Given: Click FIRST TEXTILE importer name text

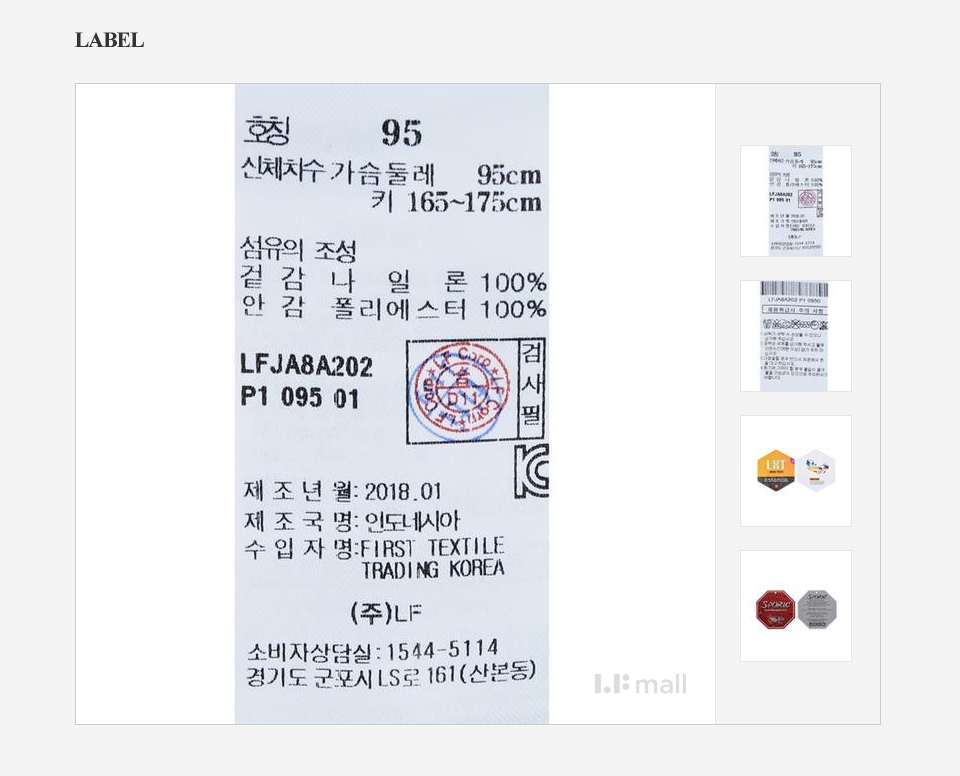Looking at the screenshot, I should pyautogui.click(x=433, y=546).
